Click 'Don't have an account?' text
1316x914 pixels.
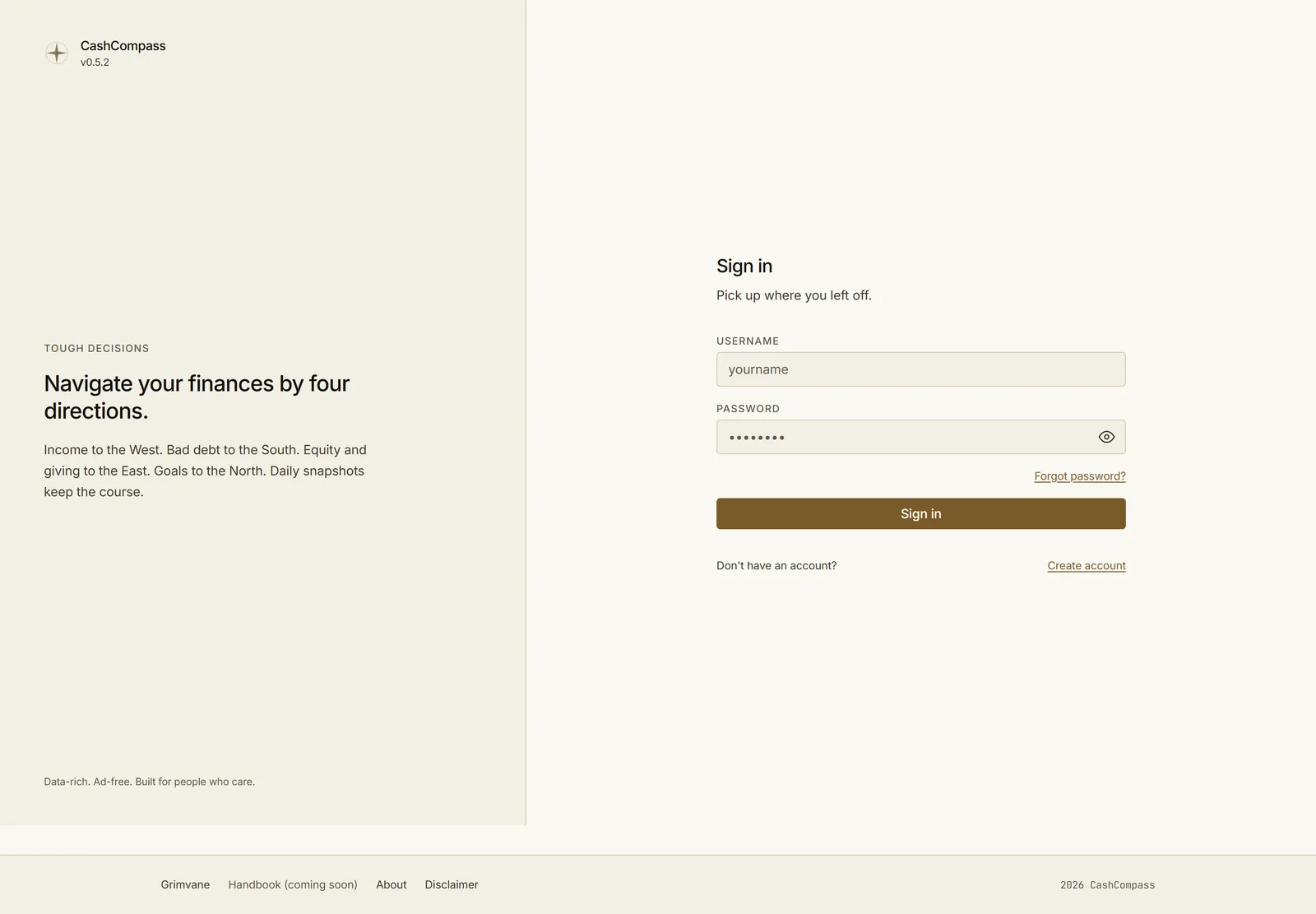coord(776,566)
